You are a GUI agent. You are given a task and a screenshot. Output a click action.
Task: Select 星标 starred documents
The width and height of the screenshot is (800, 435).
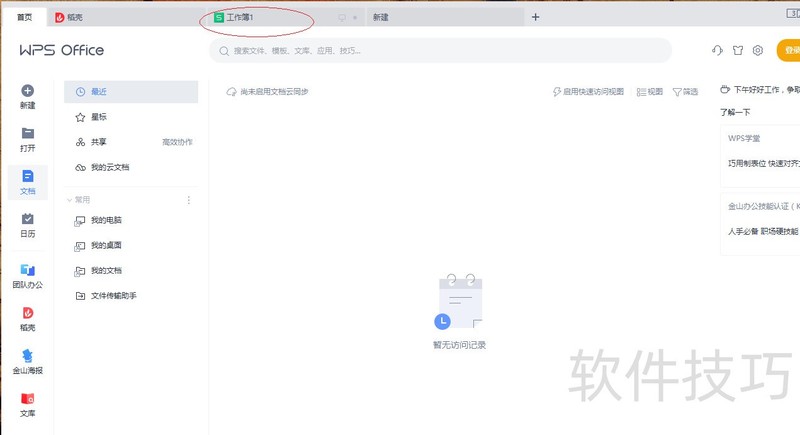tap(131, 117)
